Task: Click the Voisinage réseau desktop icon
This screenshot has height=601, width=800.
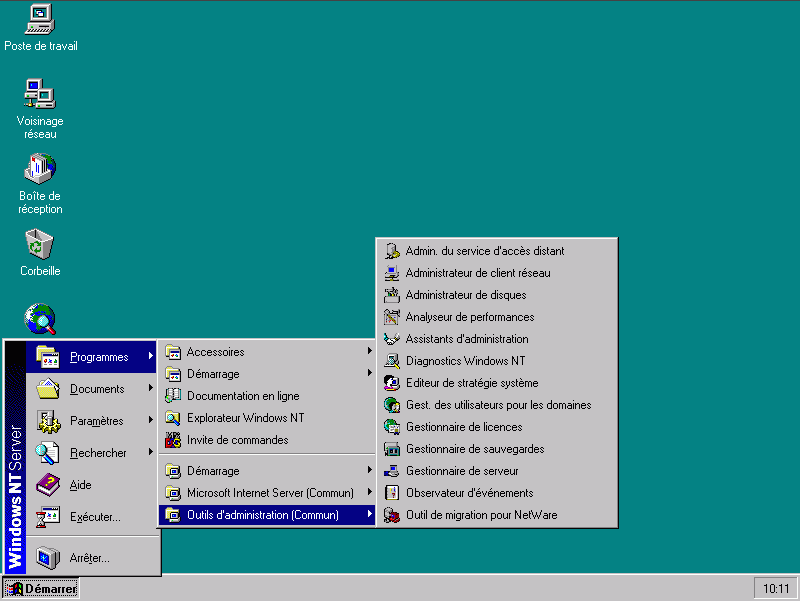Action: coord(40,94)
